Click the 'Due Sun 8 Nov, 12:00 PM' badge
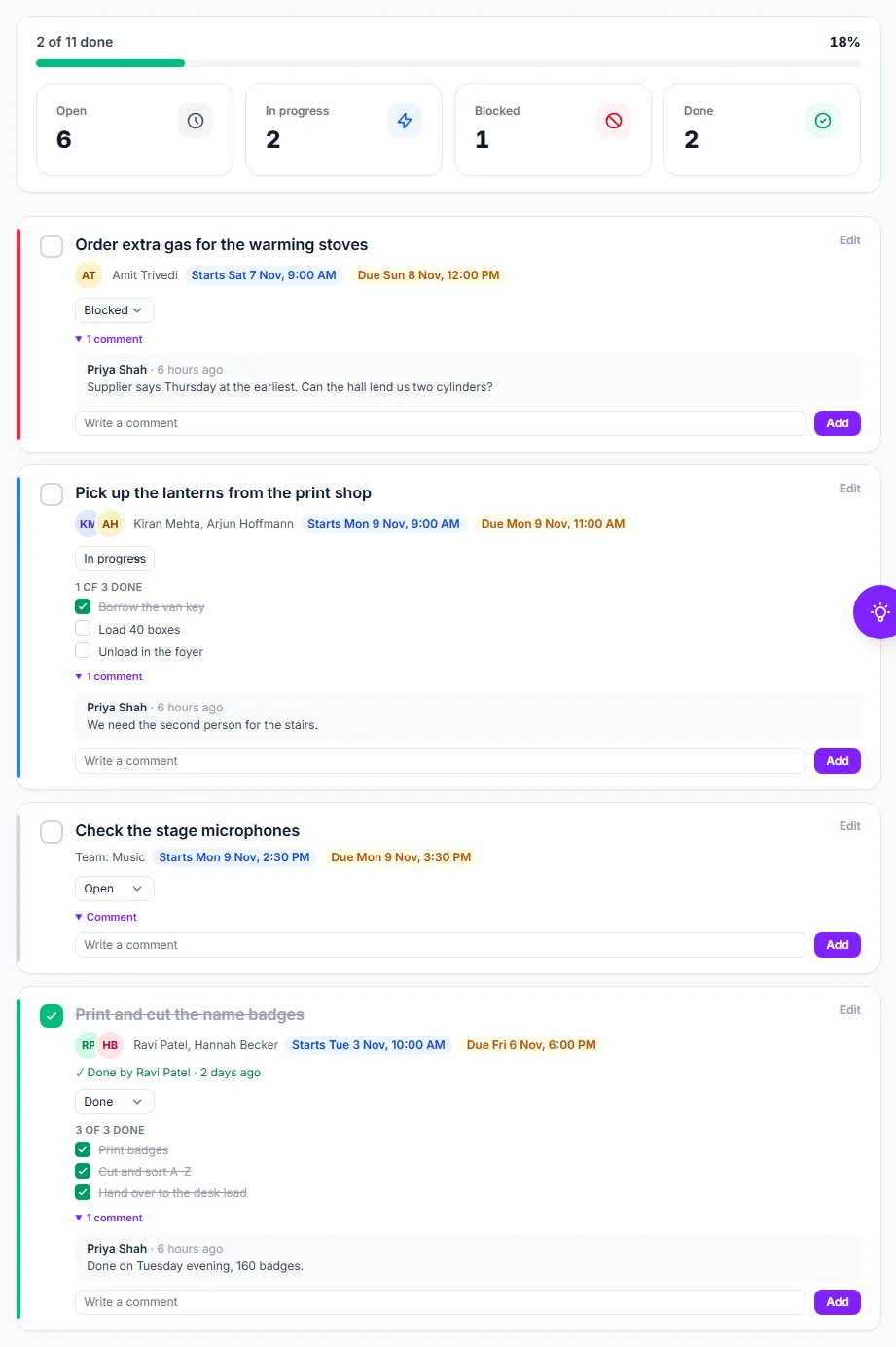896x1347 pixels. (428, 275)
